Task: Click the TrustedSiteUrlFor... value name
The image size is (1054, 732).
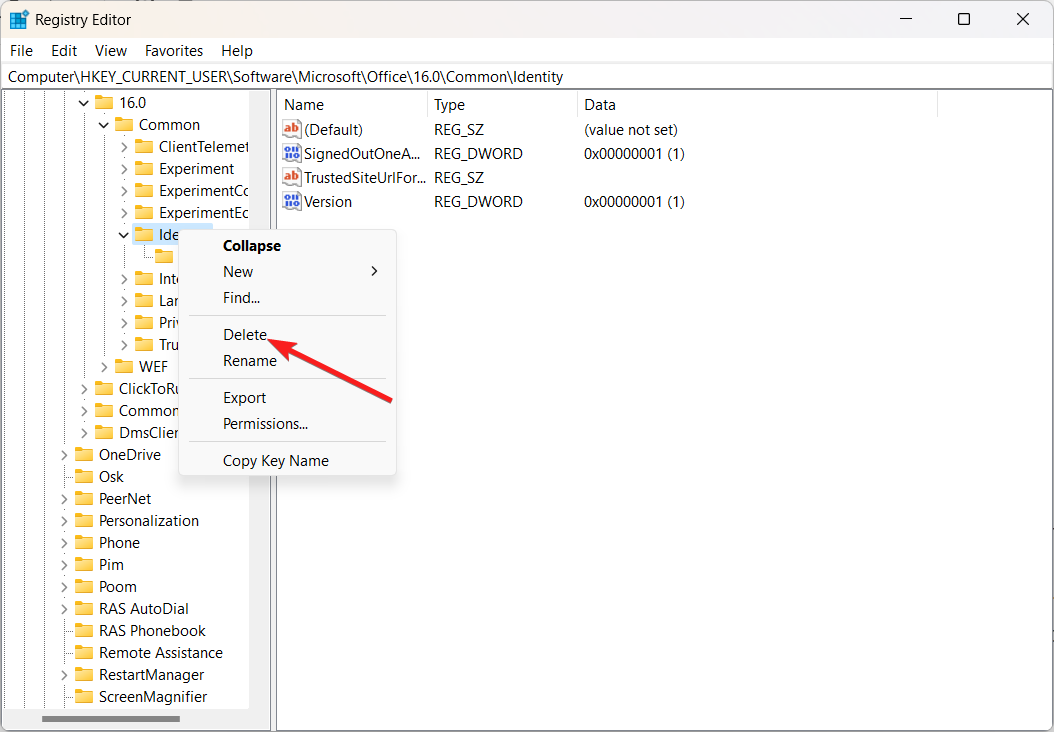Action: pyautogui.click(x=365, y=178)
